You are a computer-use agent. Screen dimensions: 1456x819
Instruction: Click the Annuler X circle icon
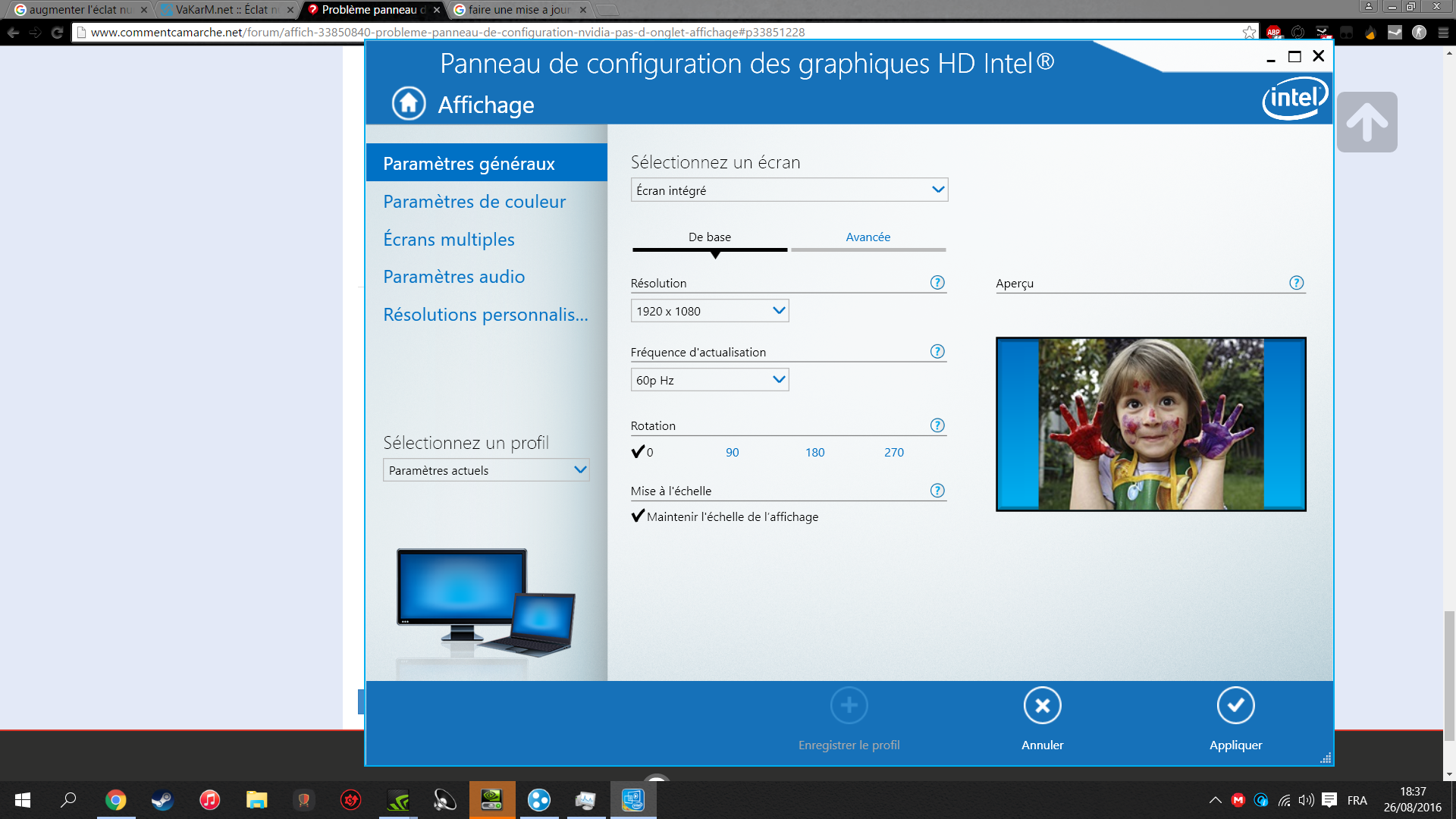coord(1042,705)
